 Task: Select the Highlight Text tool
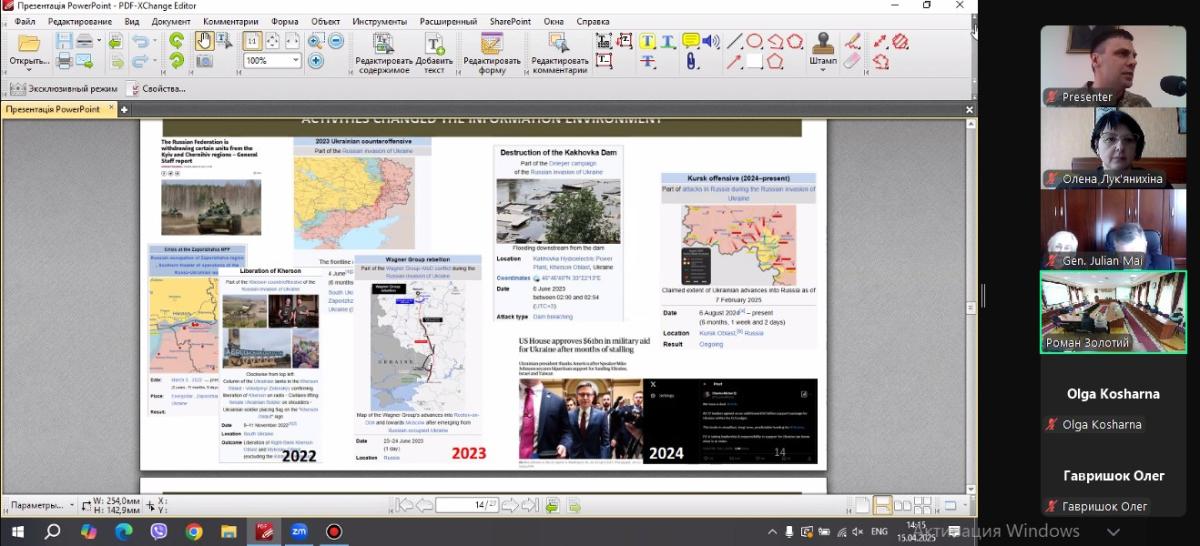(x=647, y=41)
